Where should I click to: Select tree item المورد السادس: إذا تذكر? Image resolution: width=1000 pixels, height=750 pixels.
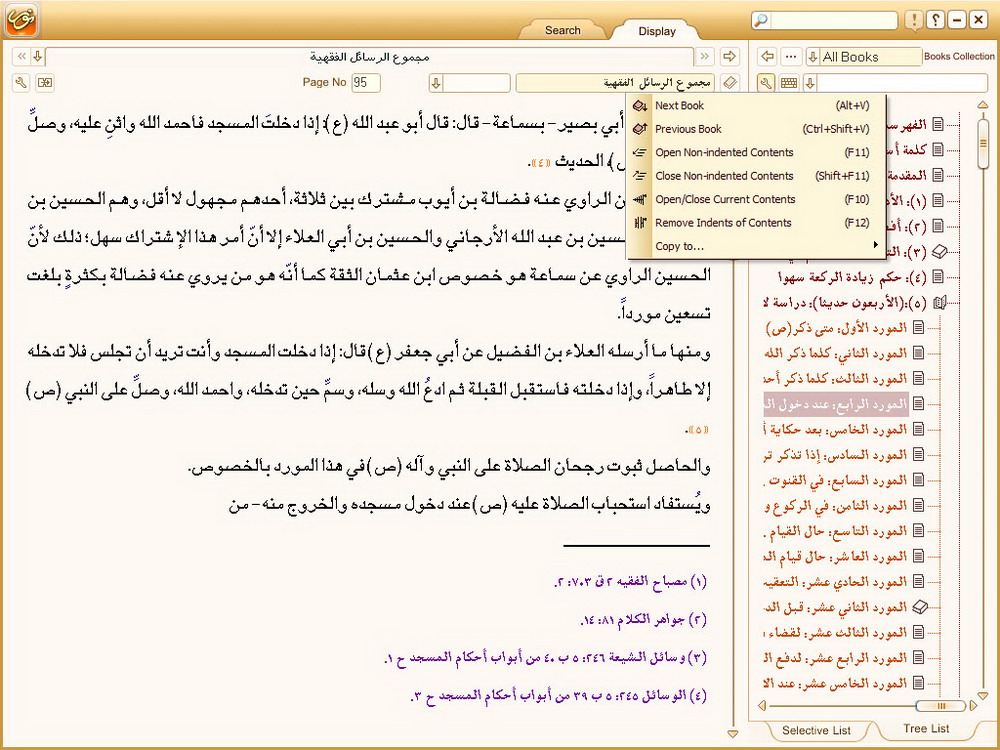(x=835, y=455)
